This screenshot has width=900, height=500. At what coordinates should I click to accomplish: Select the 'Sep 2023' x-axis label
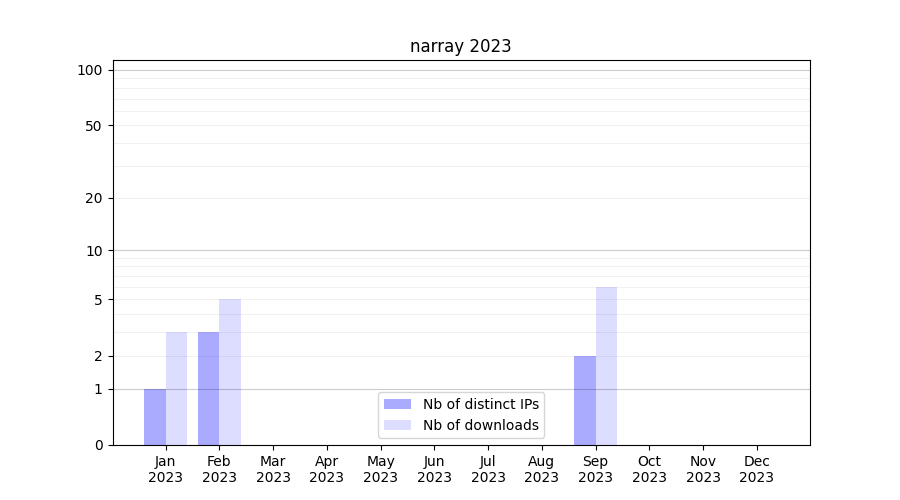[x=595, y=469]
